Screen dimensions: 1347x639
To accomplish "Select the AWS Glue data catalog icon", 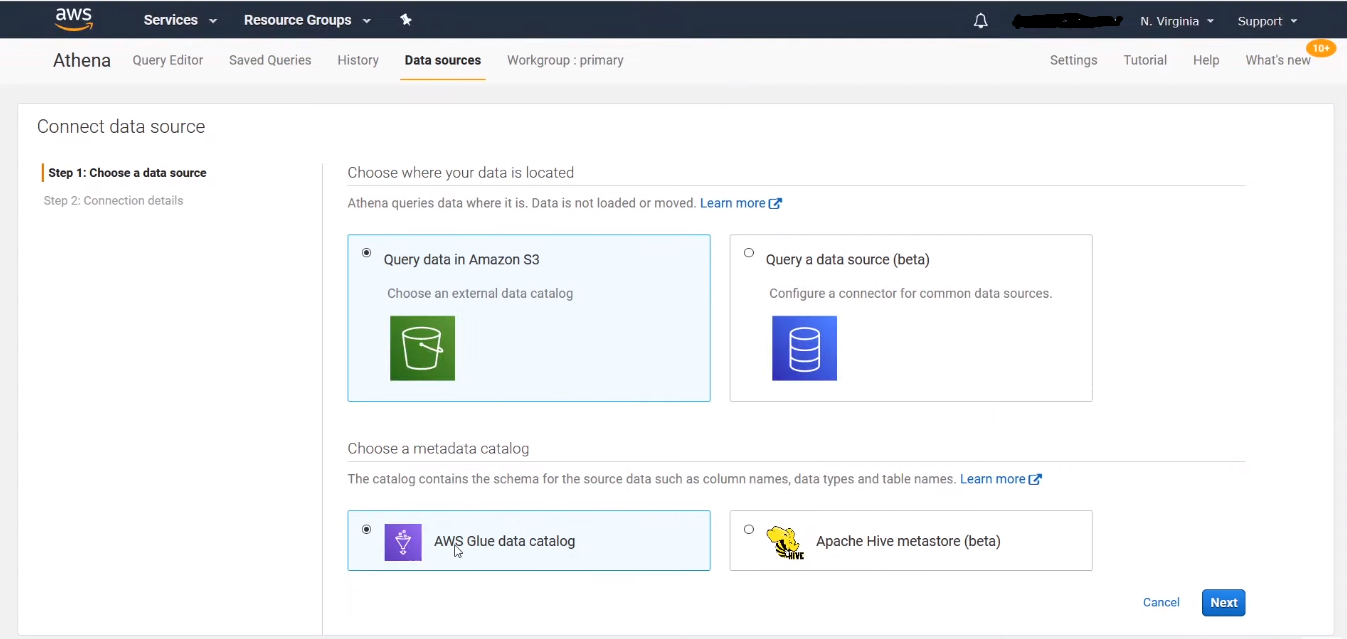I will (x=403, y=541).
